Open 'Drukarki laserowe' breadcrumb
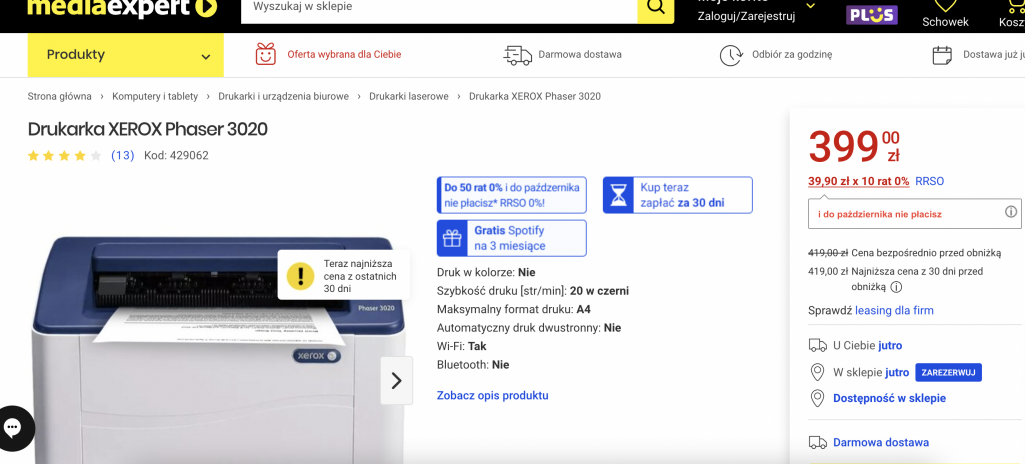 tap(409, 97)
